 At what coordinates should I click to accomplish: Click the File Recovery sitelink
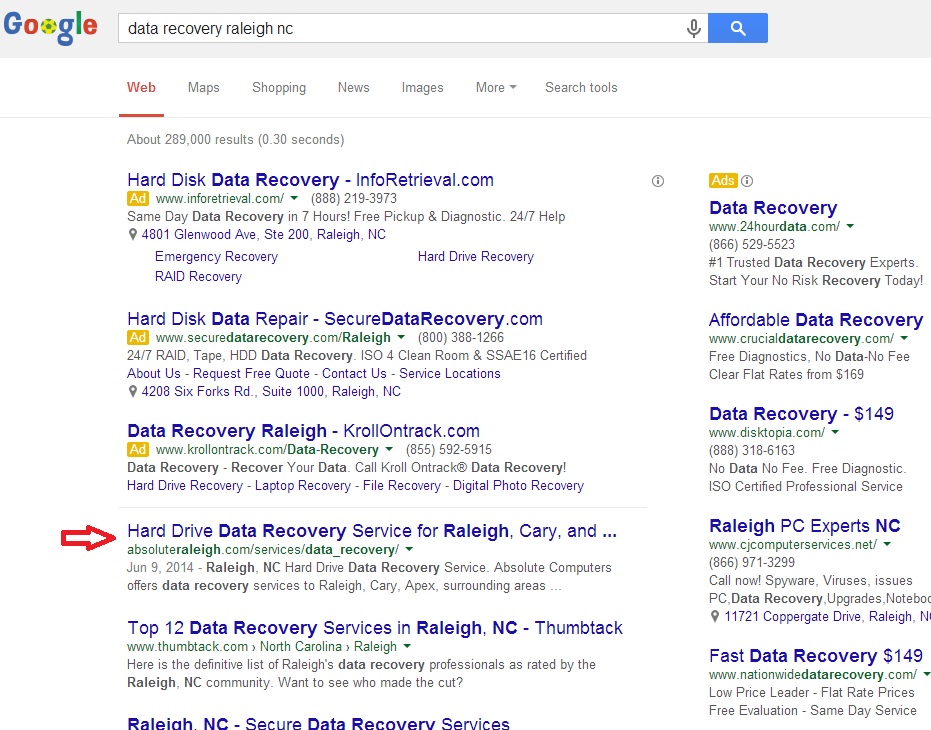coord(401,486)
